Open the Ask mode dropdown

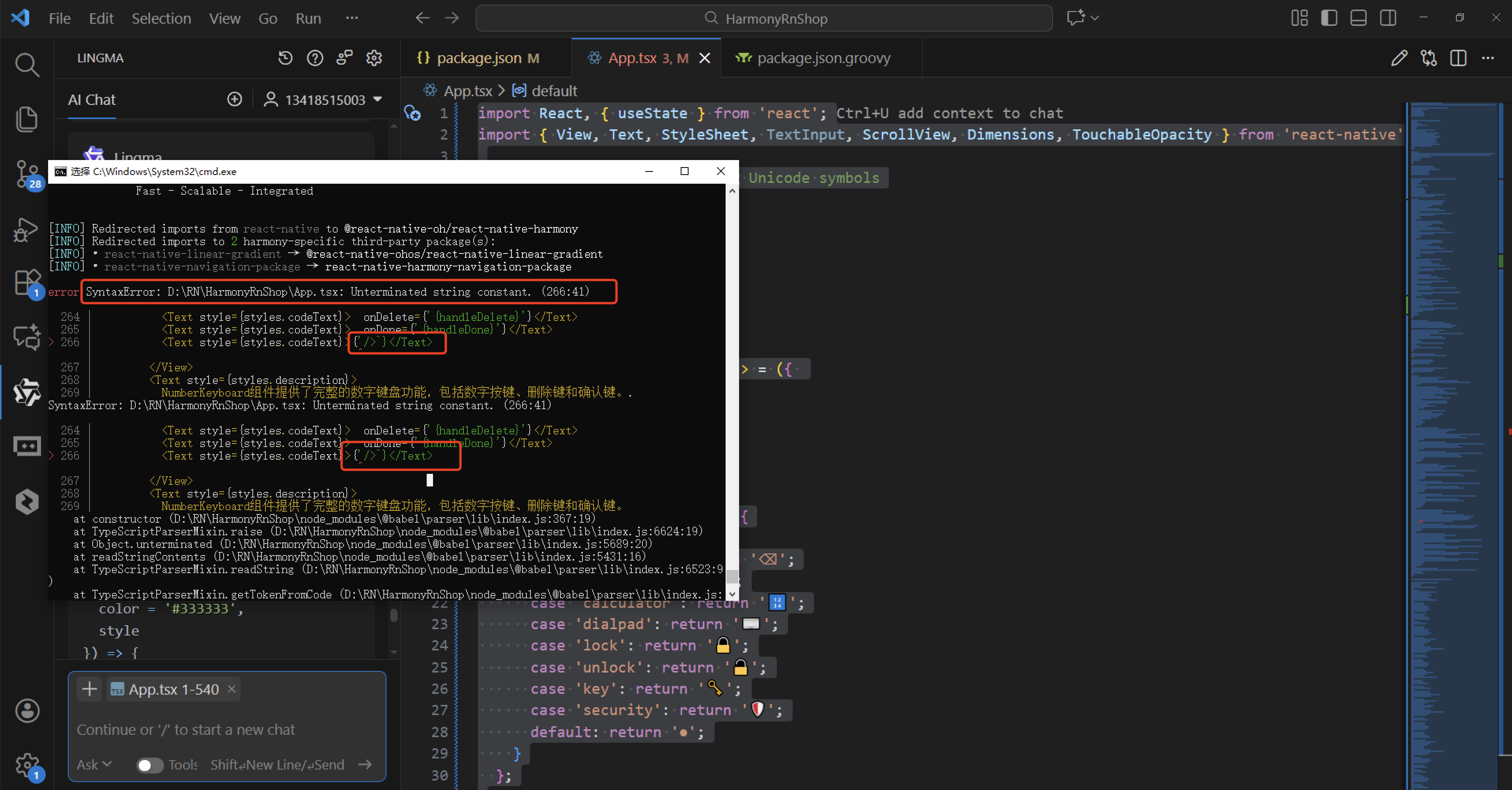pyautogui.click(x=94, y=765)
